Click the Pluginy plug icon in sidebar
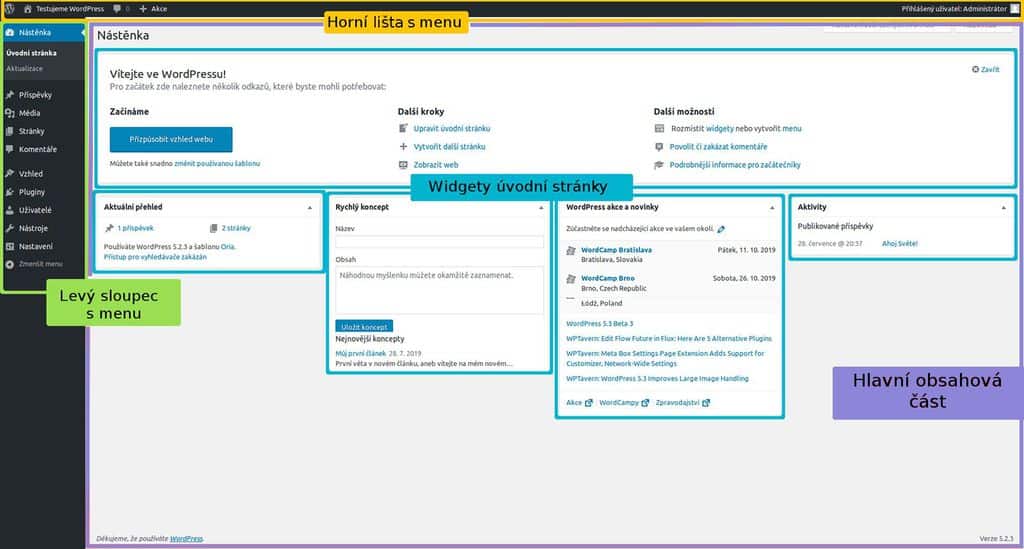Image resolution: width=1024 pixels, height=549 pixels. coord(10,192)
